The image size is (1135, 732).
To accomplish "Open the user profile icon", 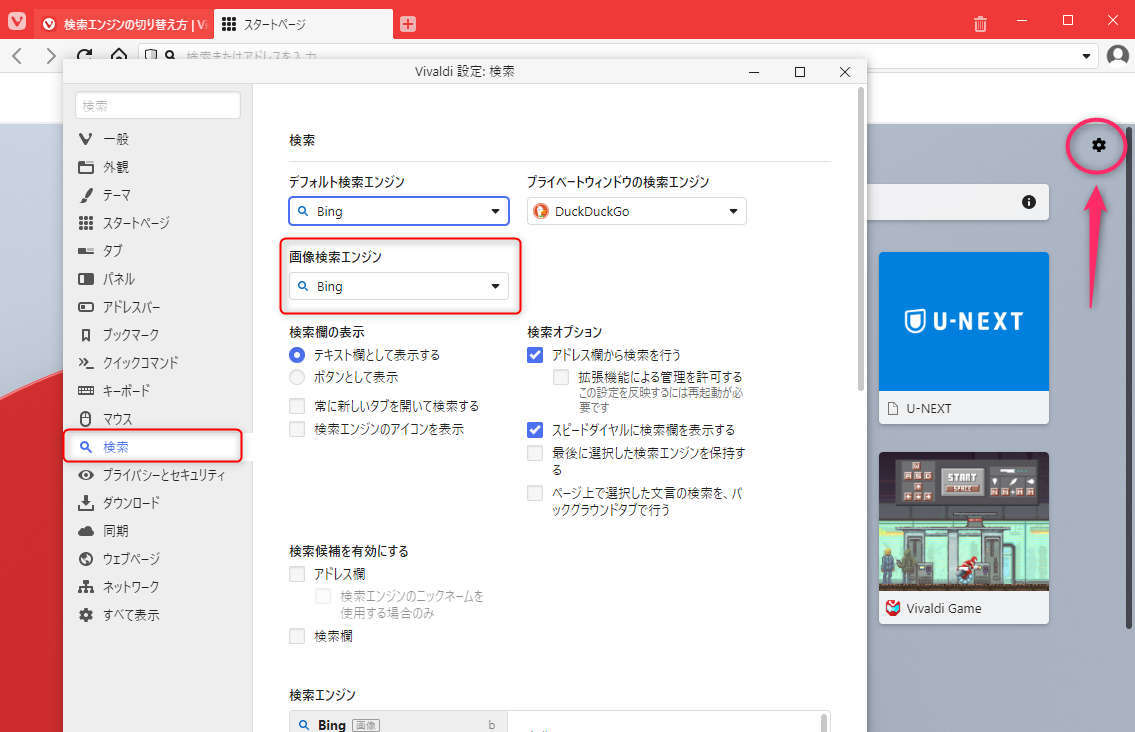I will [x=1118, y=55].
